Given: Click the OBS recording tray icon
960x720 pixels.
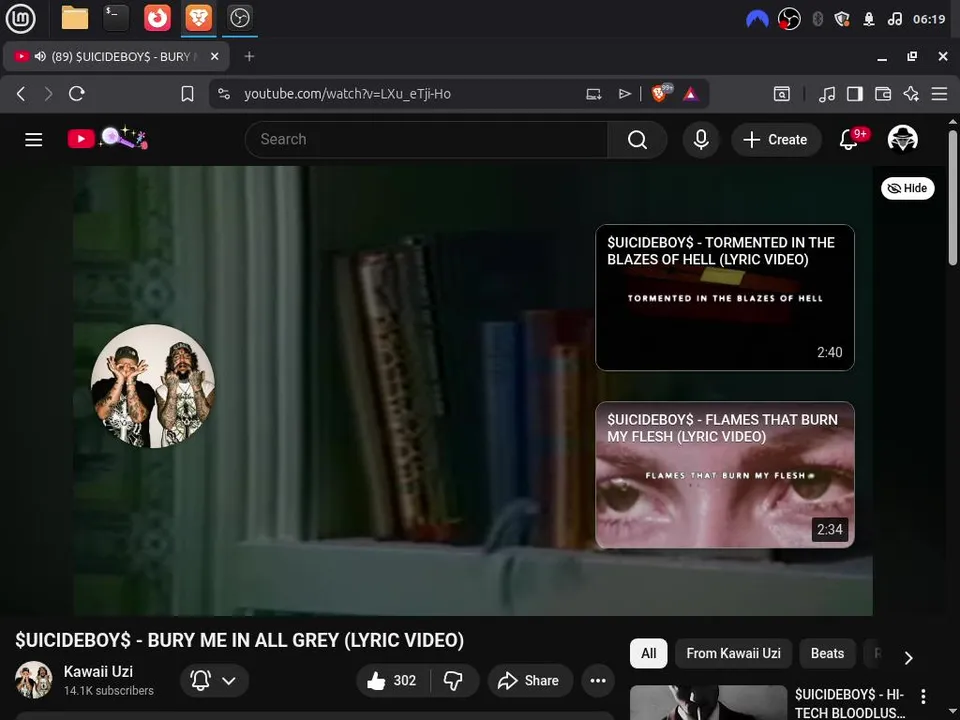Looking at the screenshot, I should (789, 20).
